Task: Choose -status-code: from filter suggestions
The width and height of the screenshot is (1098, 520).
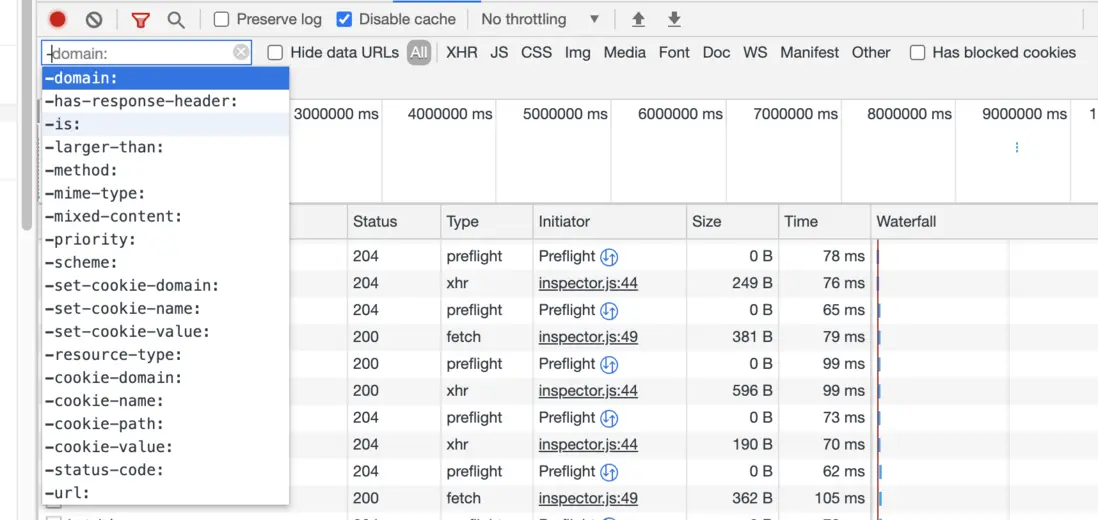Action: click(104, 470)
